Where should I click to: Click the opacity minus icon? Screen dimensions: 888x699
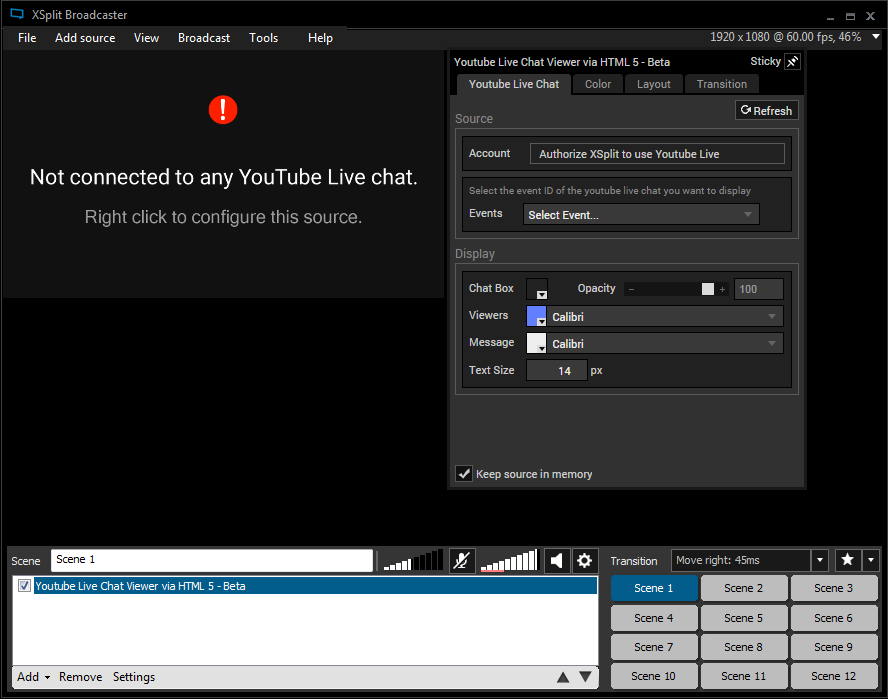tap(631, 289)
